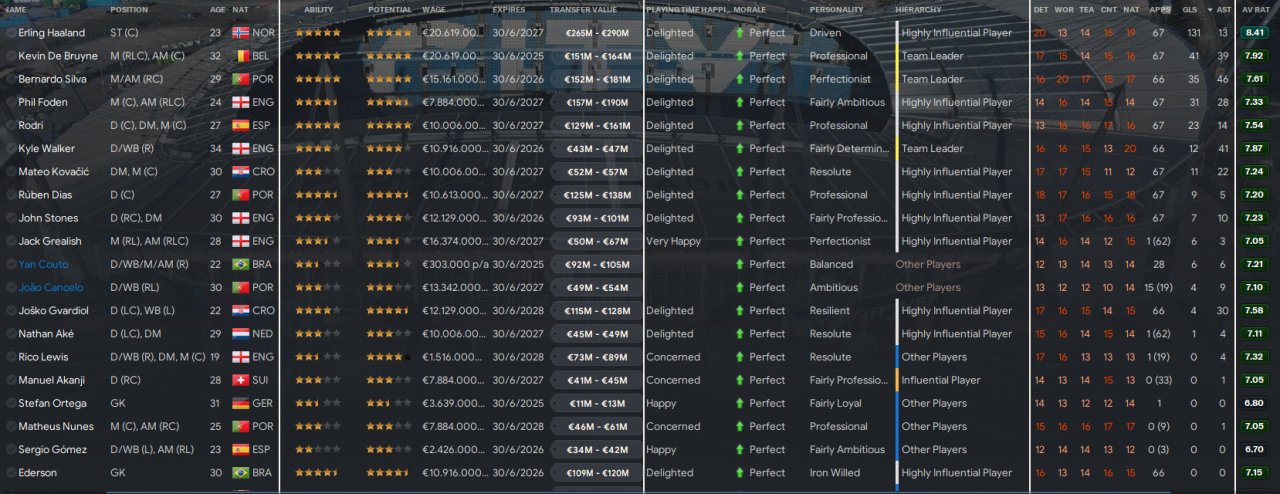Screen dimensions: 1280x494
Task: Click Manuel Akanji's Switzerland flag icon
Action: tap(239, 380)
